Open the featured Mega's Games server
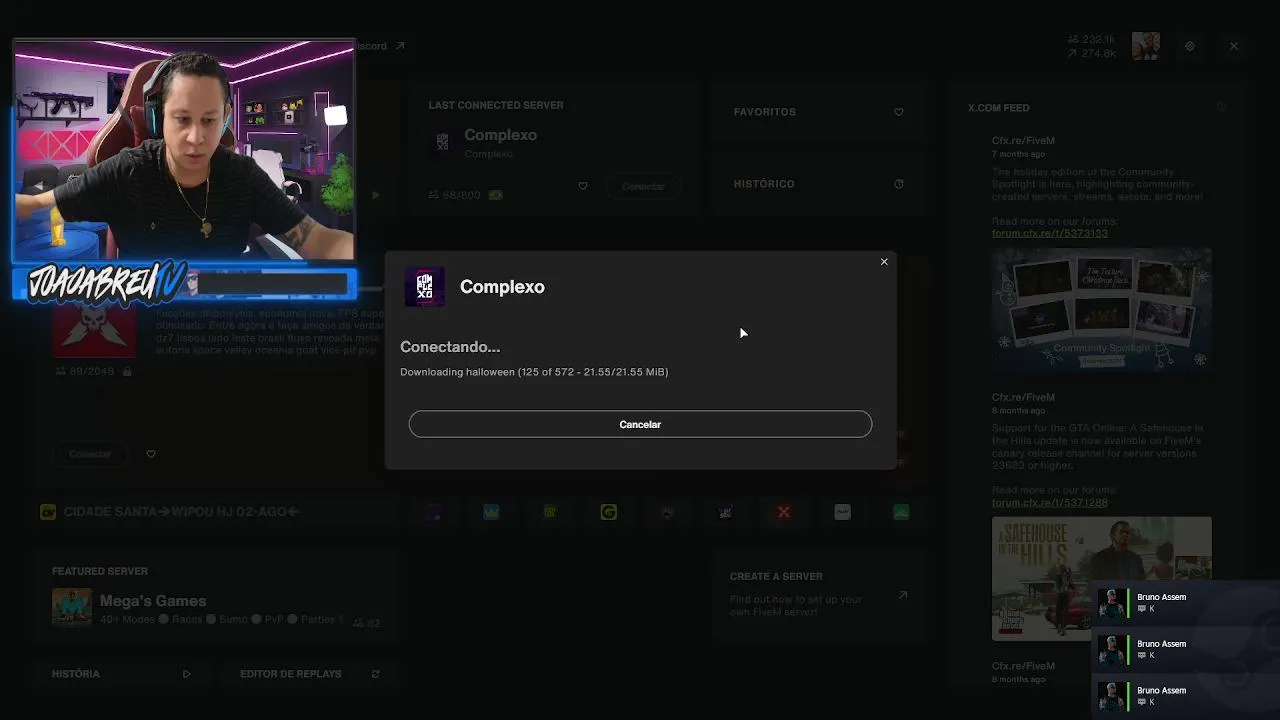 pyautogui.click(x=216, y=598)
